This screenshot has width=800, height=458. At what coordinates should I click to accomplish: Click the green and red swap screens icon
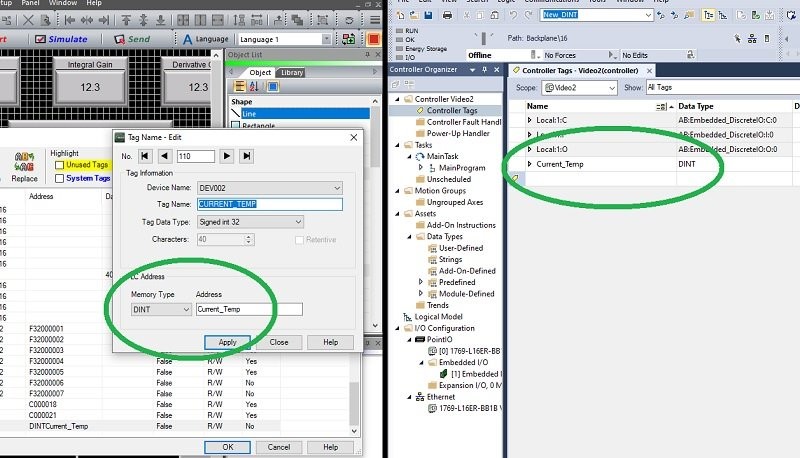pyautogui.click(x=349, y=39)
